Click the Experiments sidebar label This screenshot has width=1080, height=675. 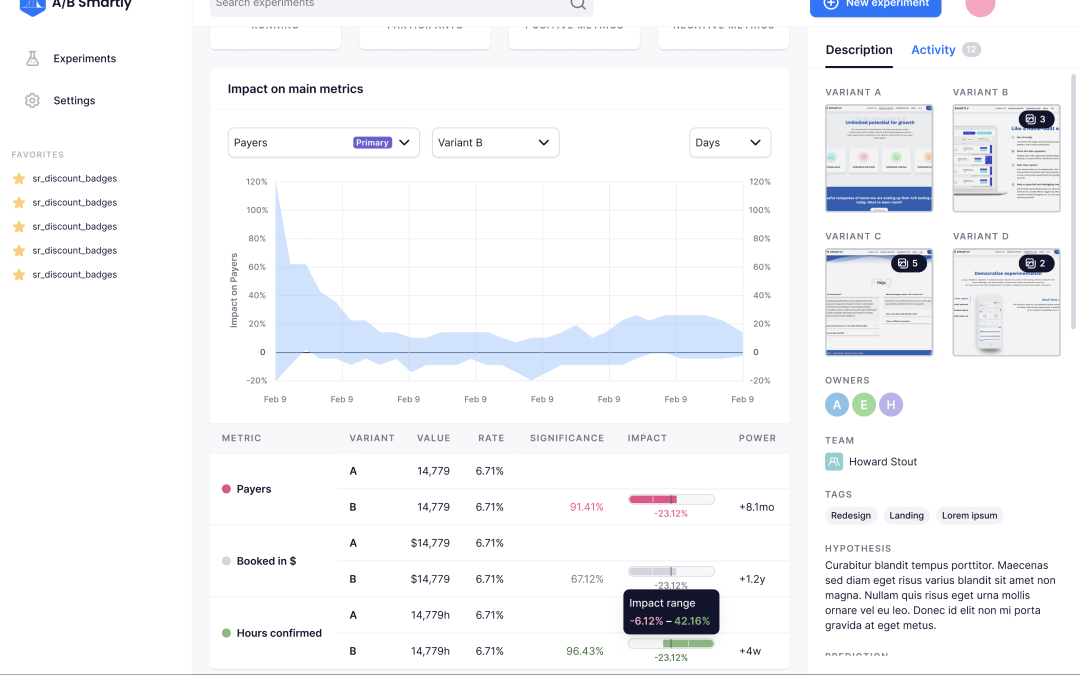85,59
